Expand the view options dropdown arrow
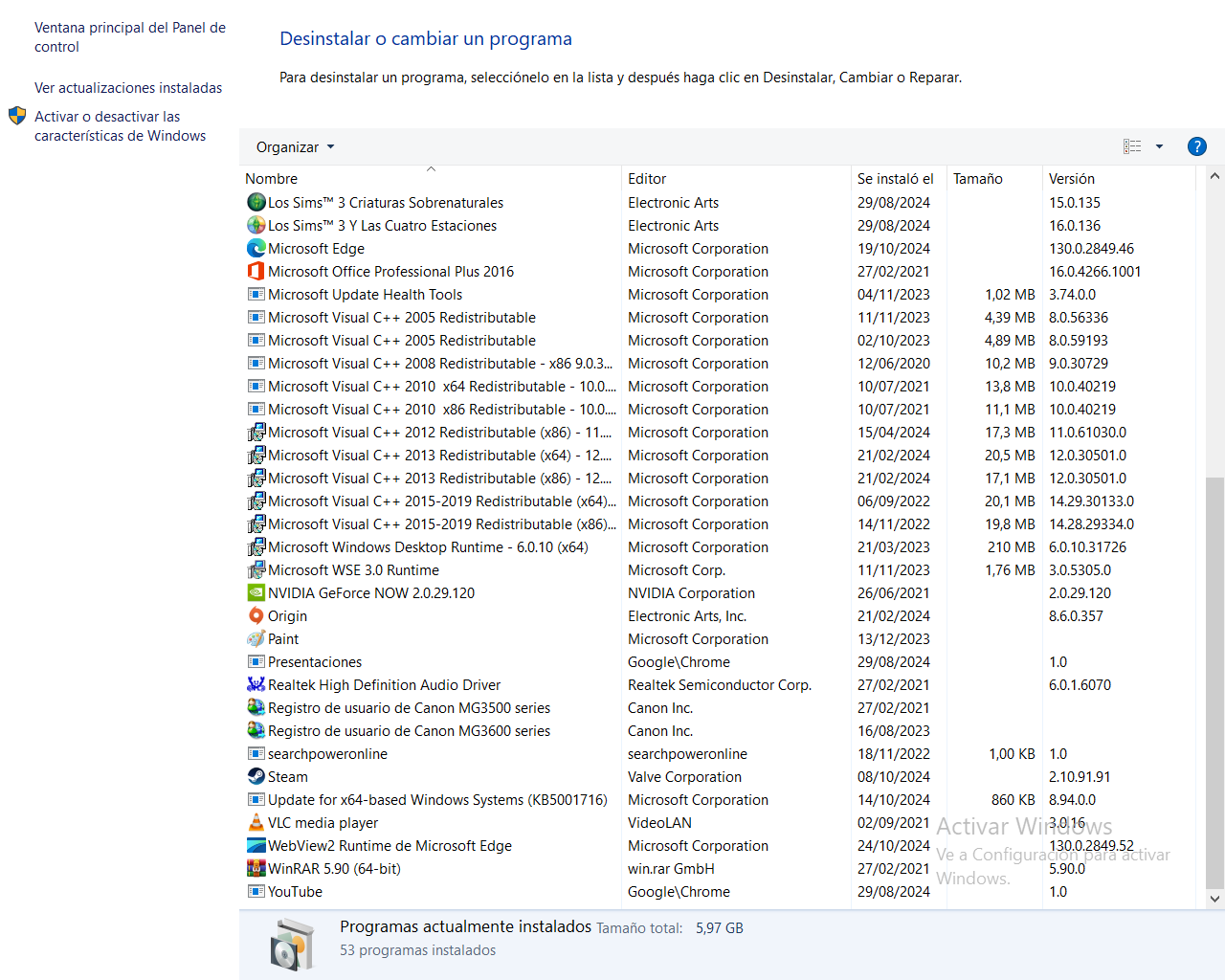Viewport: 1225px width, 980px height. tap(1159, 146)
